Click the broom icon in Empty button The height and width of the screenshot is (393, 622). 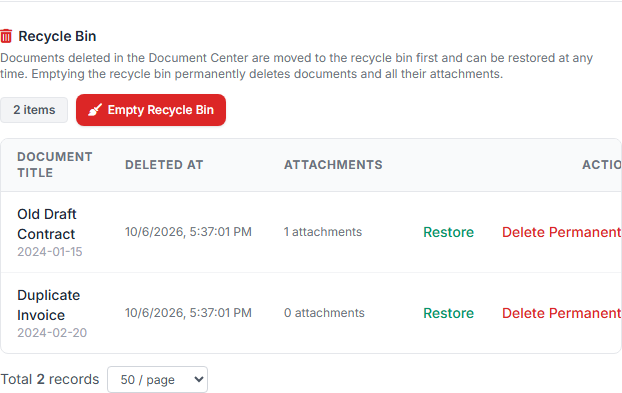pyautogui.click(x=95, y=110)
